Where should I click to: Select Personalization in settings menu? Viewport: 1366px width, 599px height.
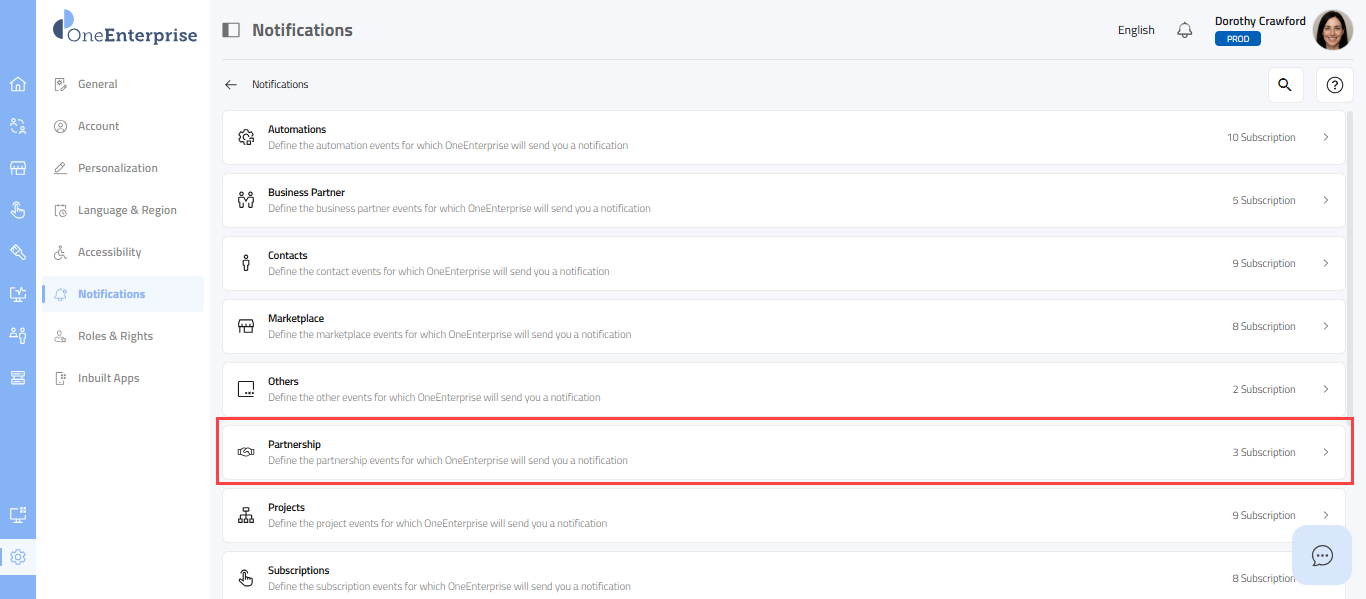coord(117,168)
